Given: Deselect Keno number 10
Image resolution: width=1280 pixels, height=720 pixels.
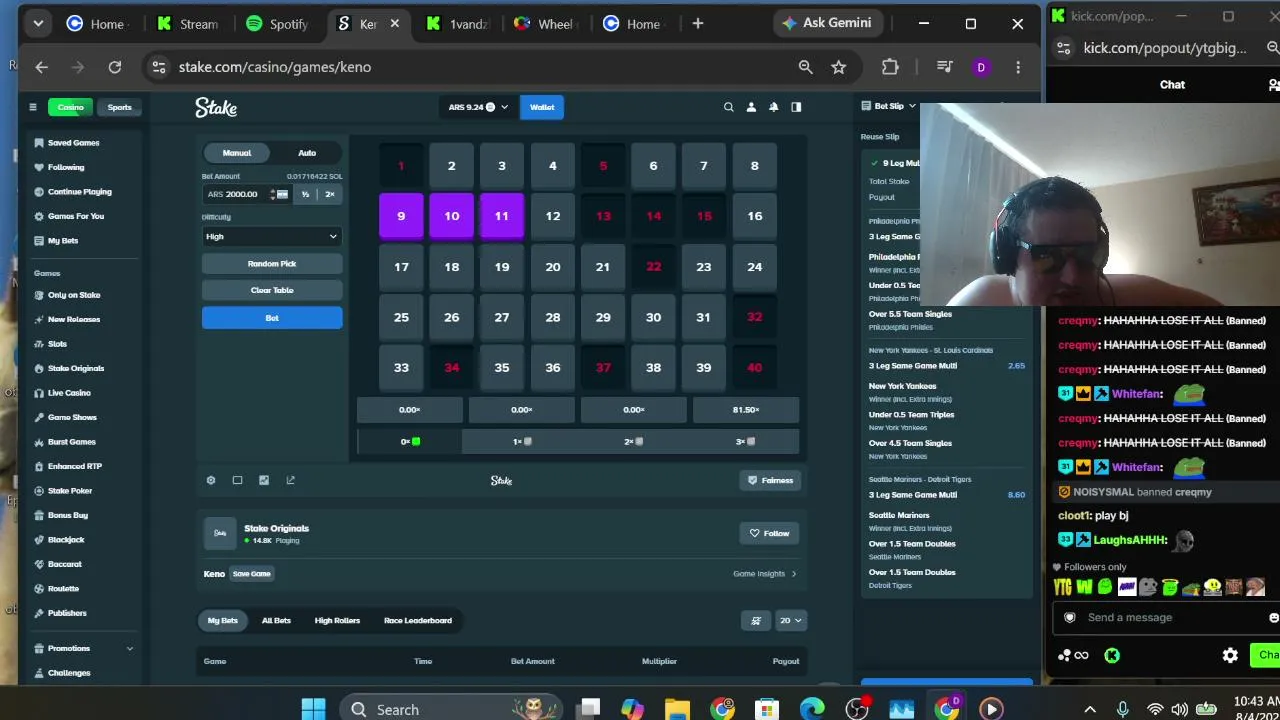Looking at the screenshot, I should (x=451, y=216).
